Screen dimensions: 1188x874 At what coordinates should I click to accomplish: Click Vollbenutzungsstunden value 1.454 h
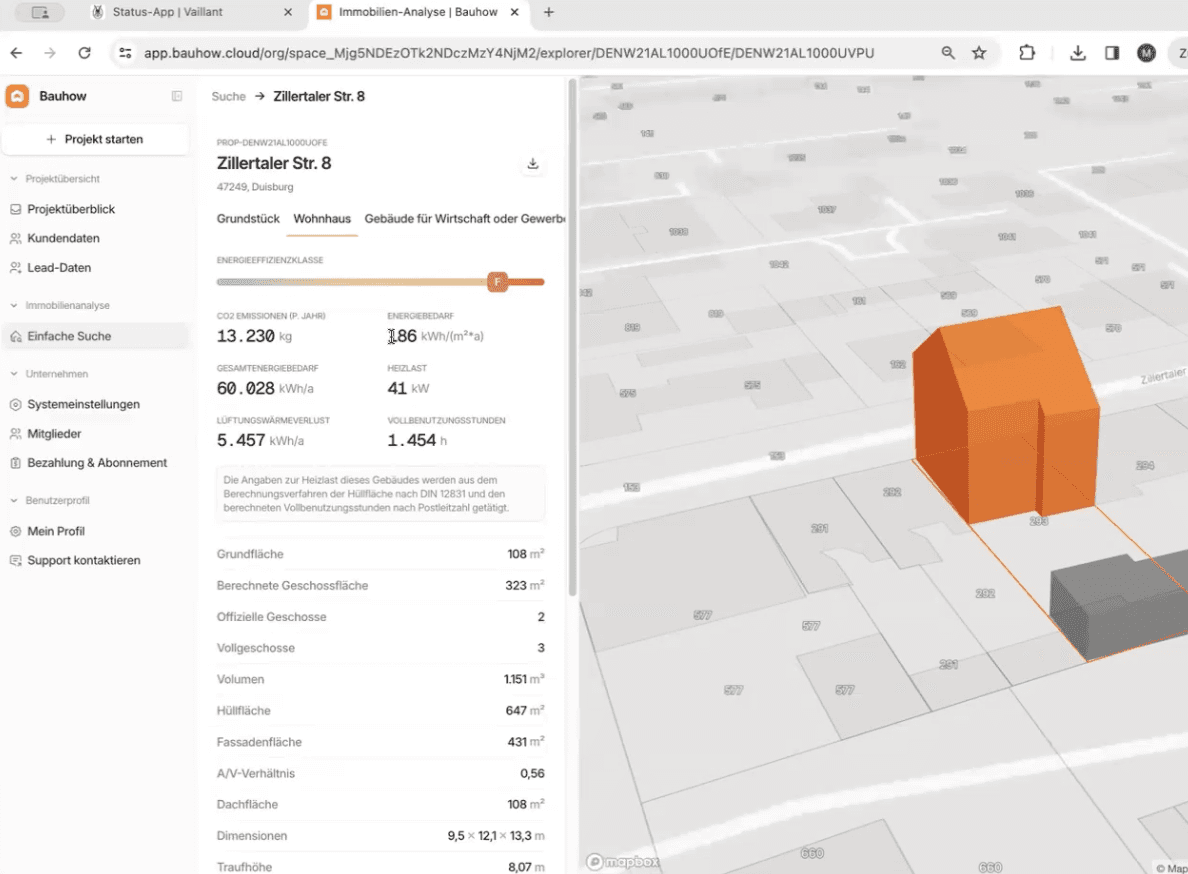[417, 441]
